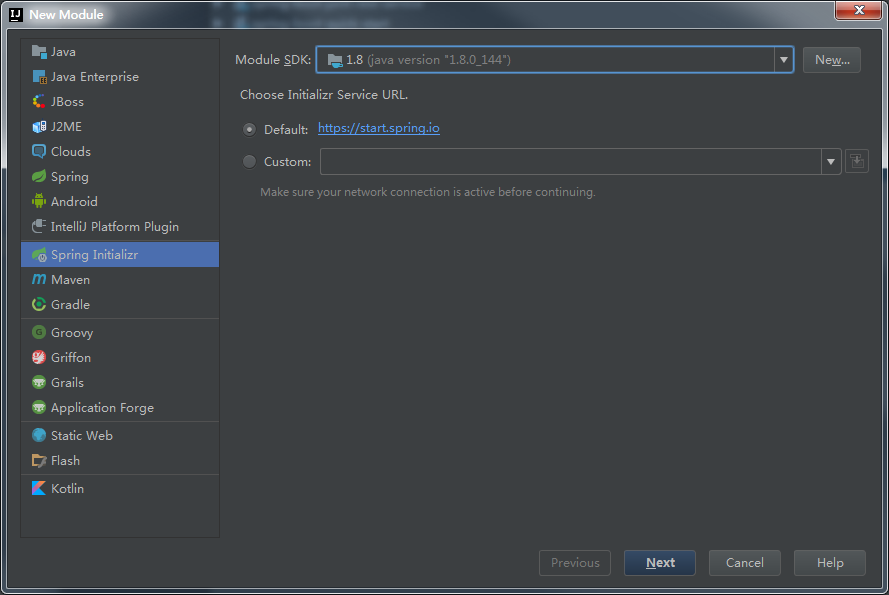
Task: Choose the Kotlin icon in the list
Action: click(x=39, y=489)
